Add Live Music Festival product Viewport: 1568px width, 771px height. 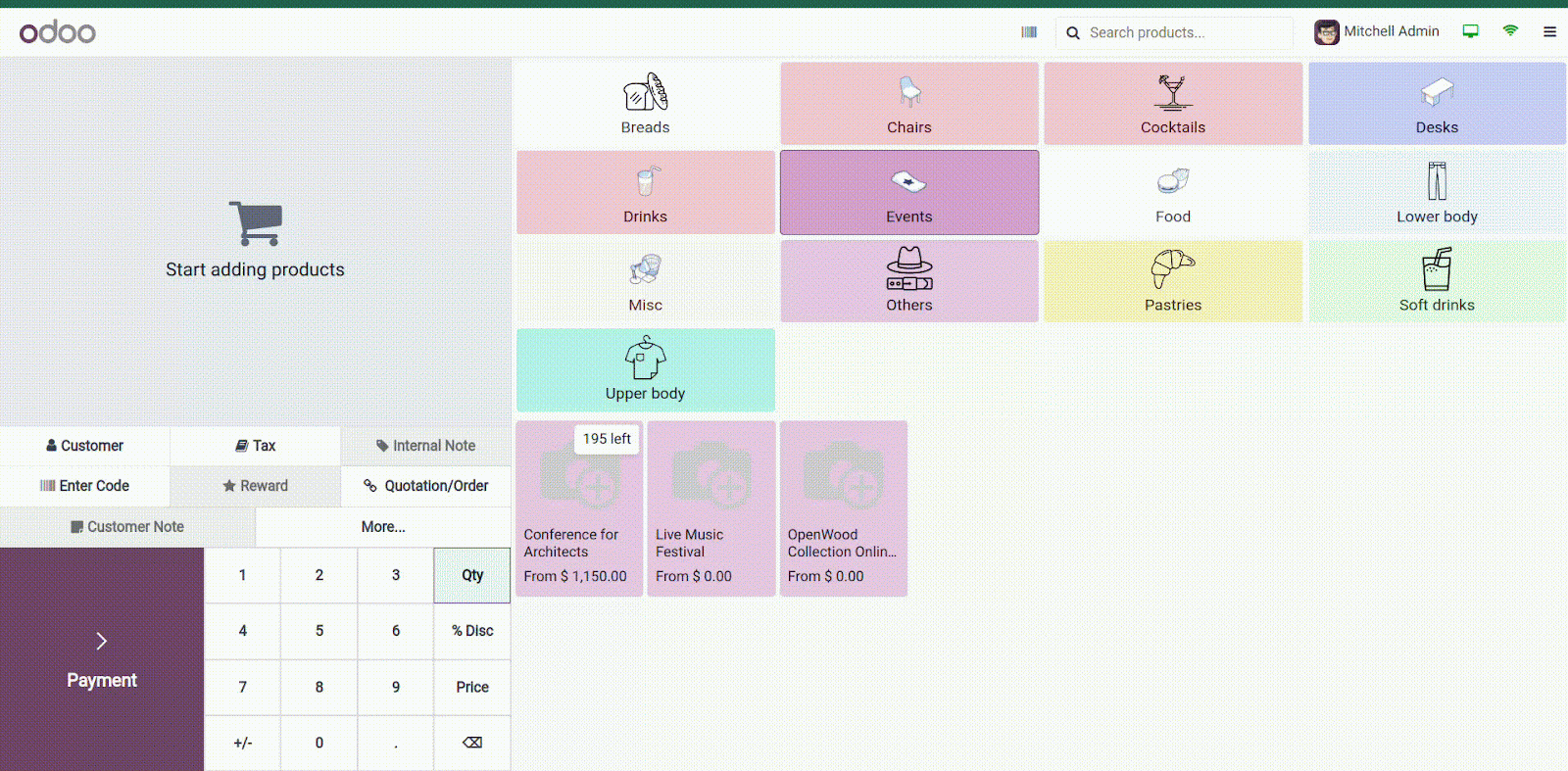pos(711,508)
